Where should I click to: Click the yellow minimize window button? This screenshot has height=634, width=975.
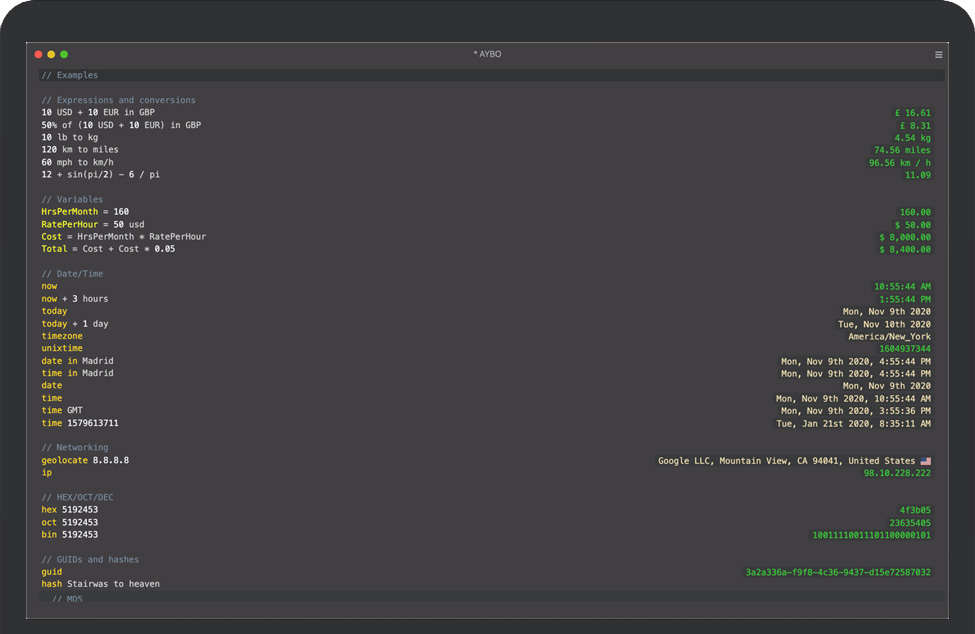[52, 54]
